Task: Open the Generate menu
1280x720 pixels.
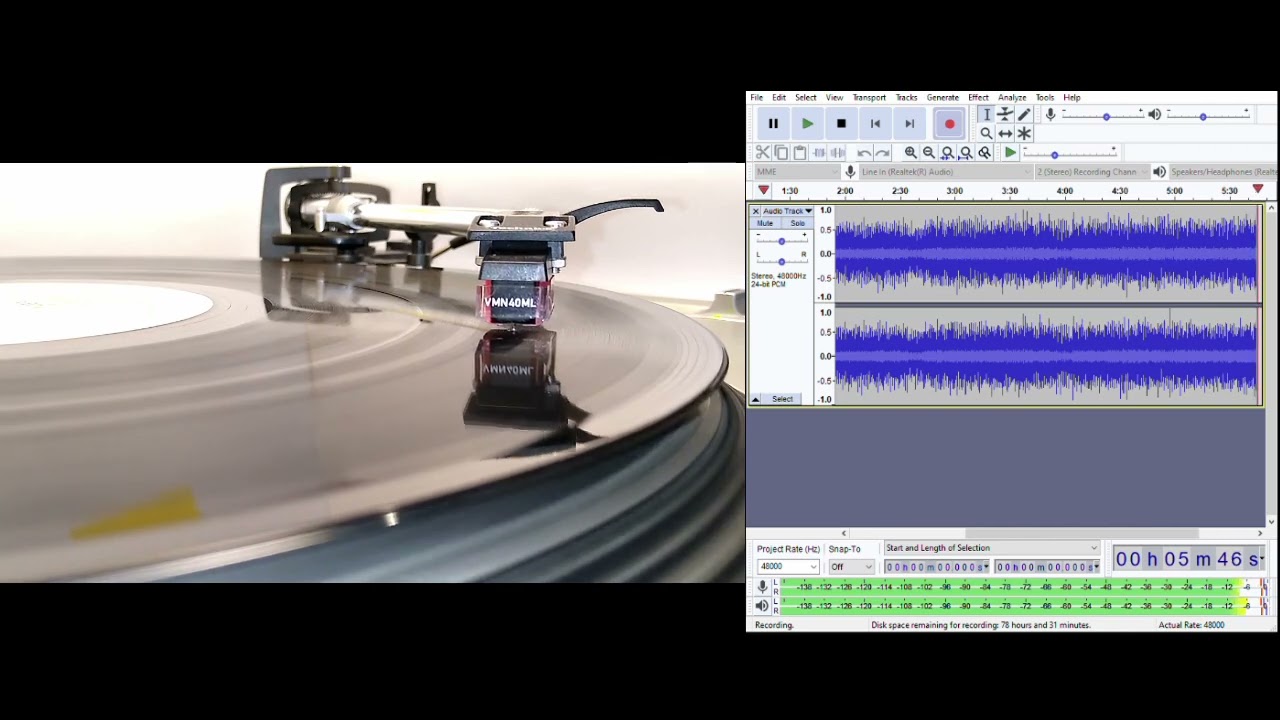Action: tap(943, 98)
